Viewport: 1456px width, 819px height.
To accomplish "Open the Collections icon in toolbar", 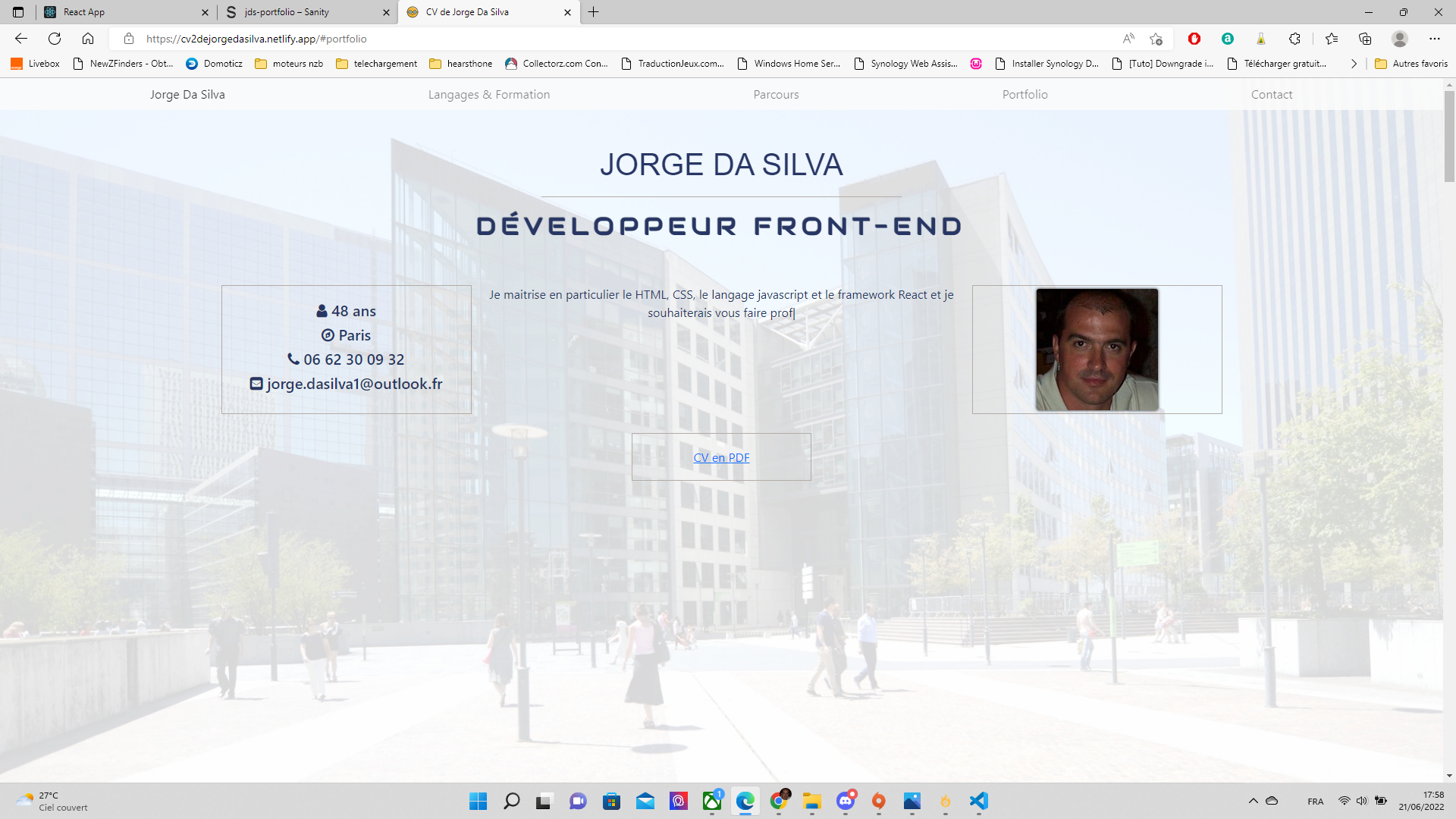I will [1365, 39].
